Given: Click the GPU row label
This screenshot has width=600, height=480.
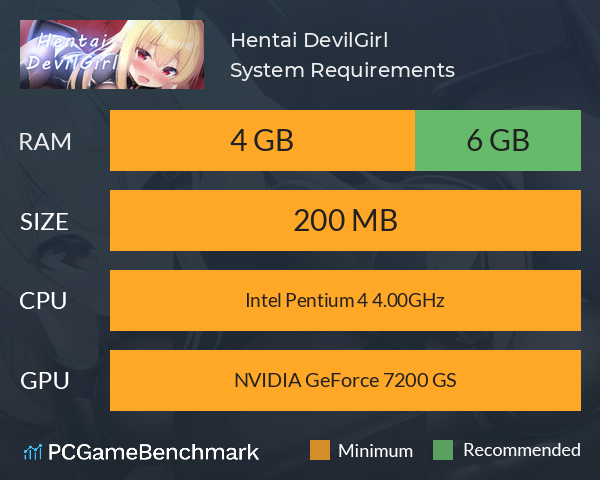Looking at the screenshot, I should pos(45,381).
